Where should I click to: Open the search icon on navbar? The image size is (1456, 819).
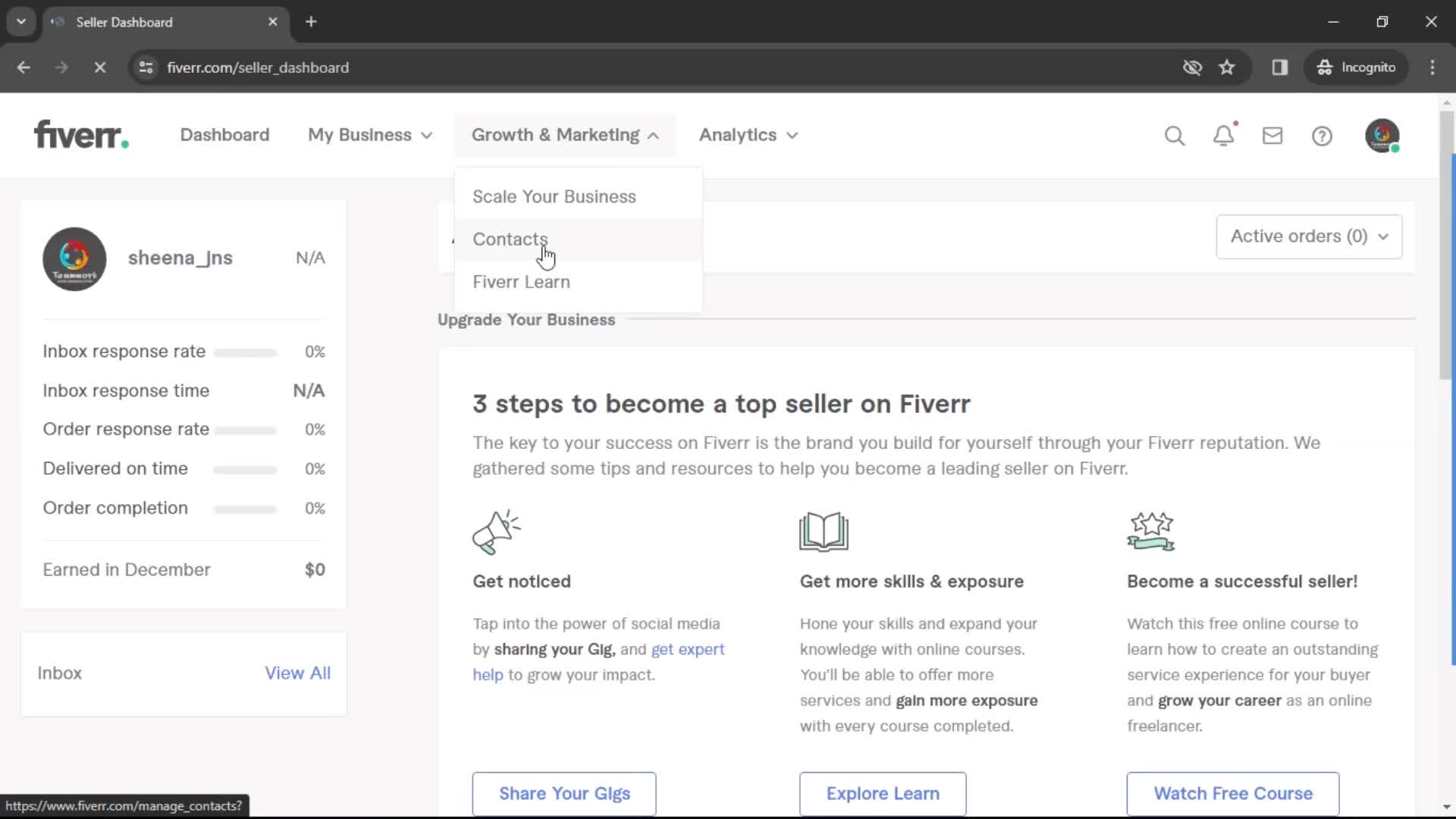pyautogui.click(x=1176, y=135)
